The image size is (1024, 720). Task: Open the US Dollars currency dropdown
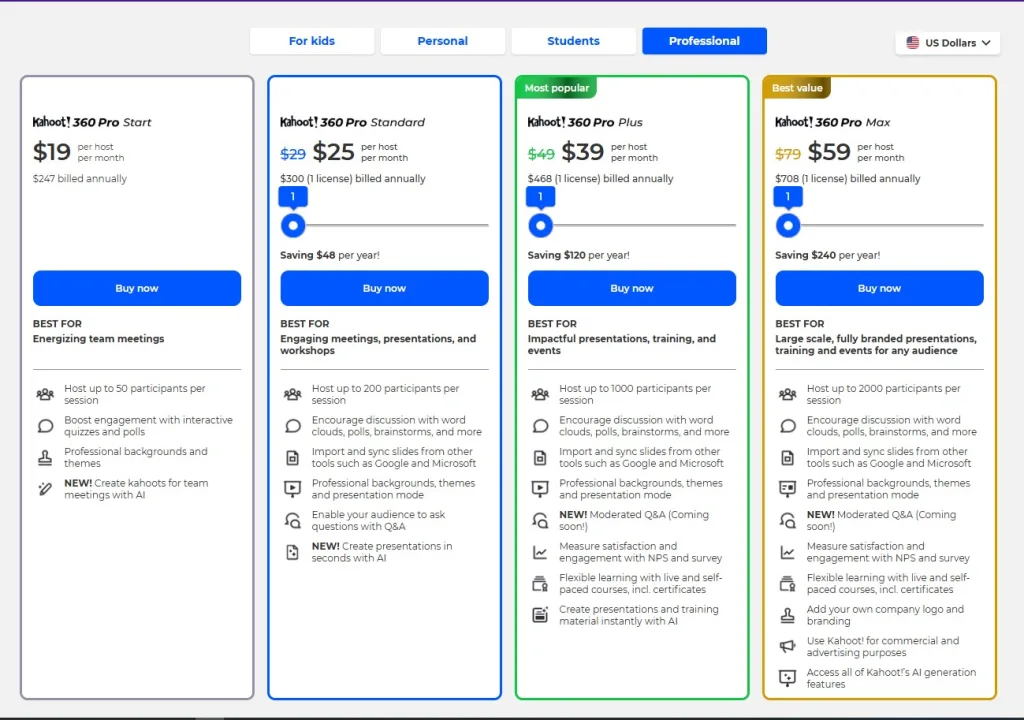947,43
